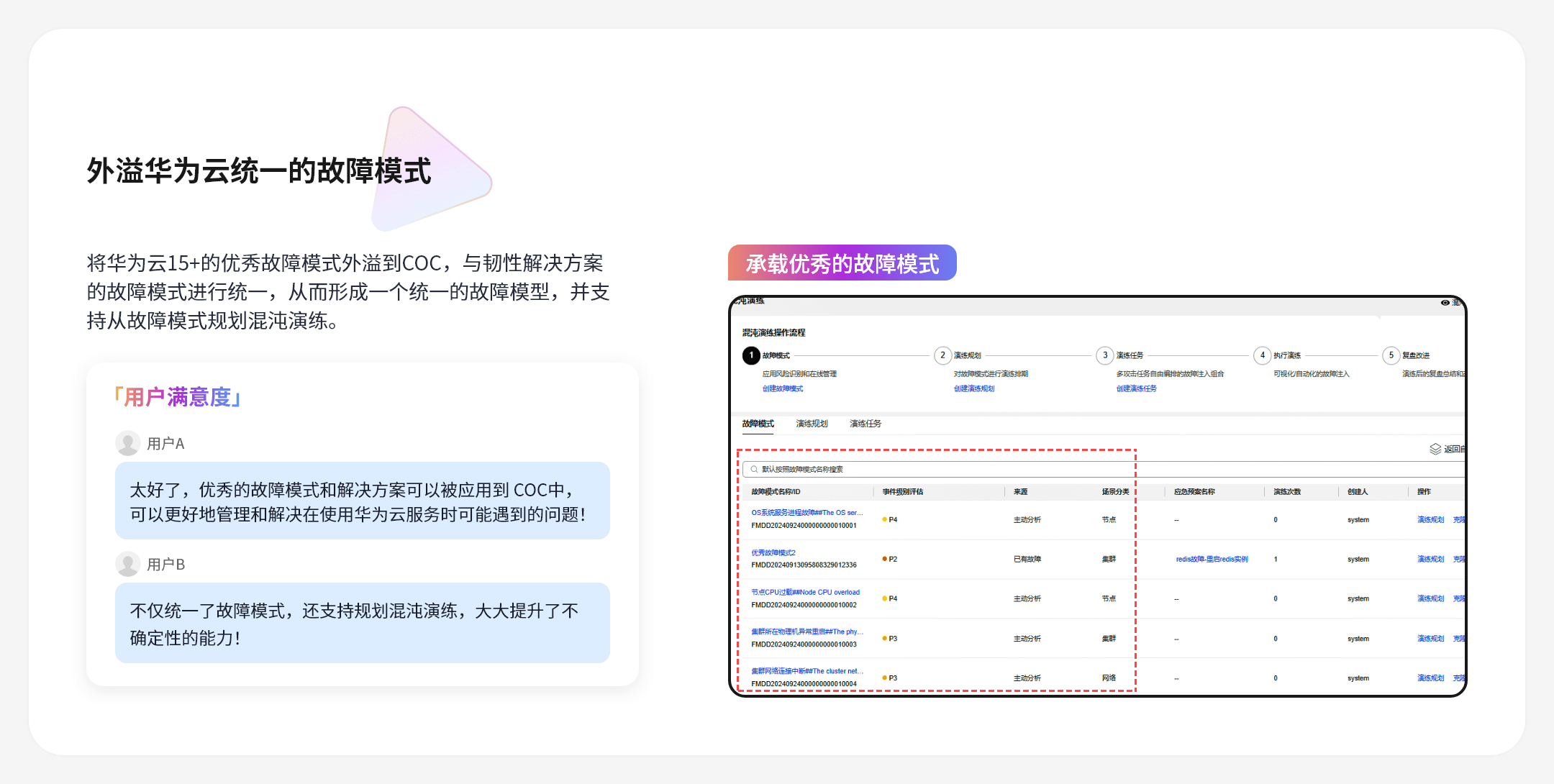Click step 2 circle for 演练规划

(942, 355)
